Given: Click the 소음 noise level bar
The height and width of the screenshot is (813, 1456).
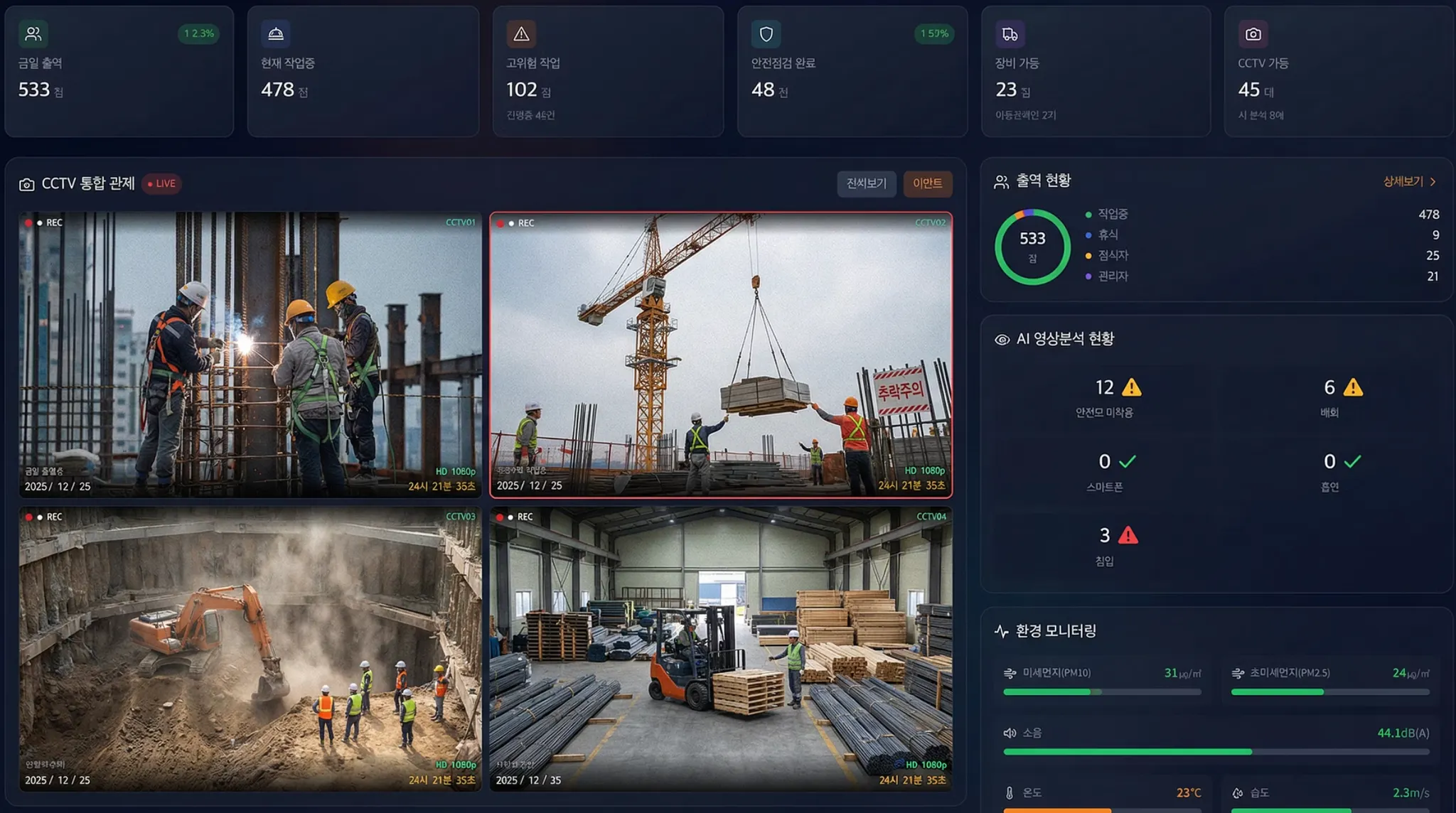Looking at the screenshot, I should pyautogui.click(x=1216, y=751).
